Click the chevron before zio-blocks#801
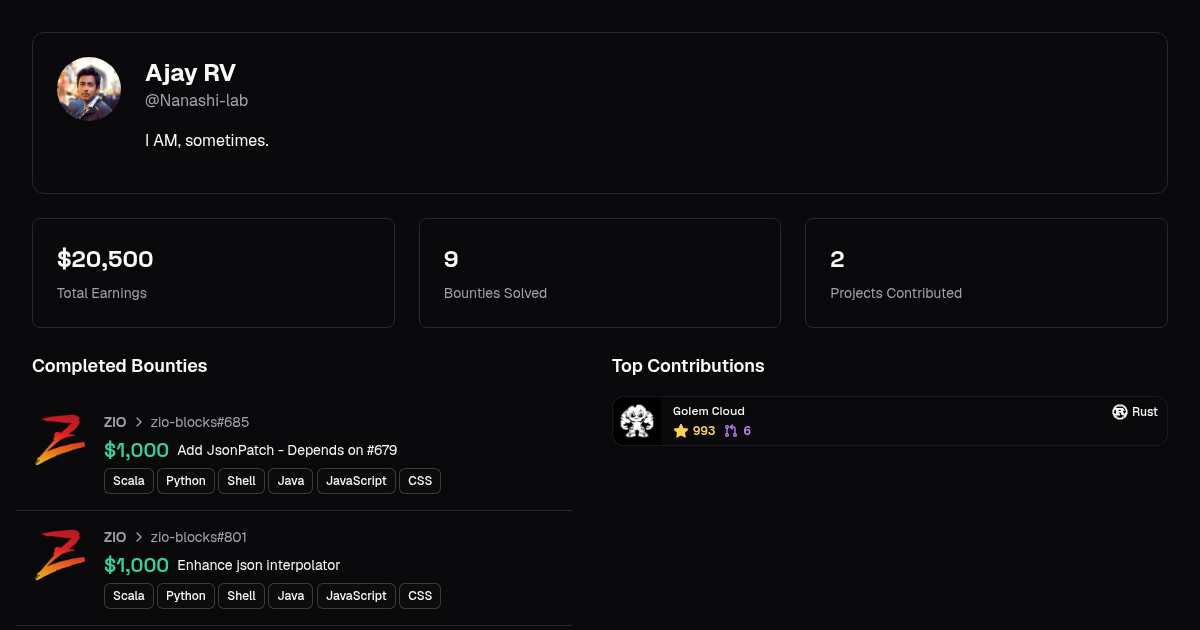This screenshot has height=630, width=1200. pyautogui.click(x=139, y=537)
